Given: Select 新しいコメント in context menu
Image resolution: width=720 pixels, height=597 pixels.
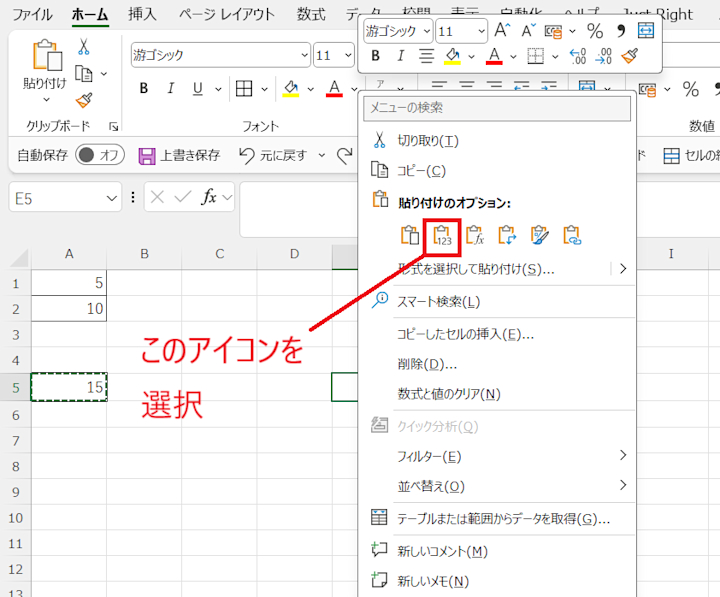Looking at the screenshot, I should point(497,551).
